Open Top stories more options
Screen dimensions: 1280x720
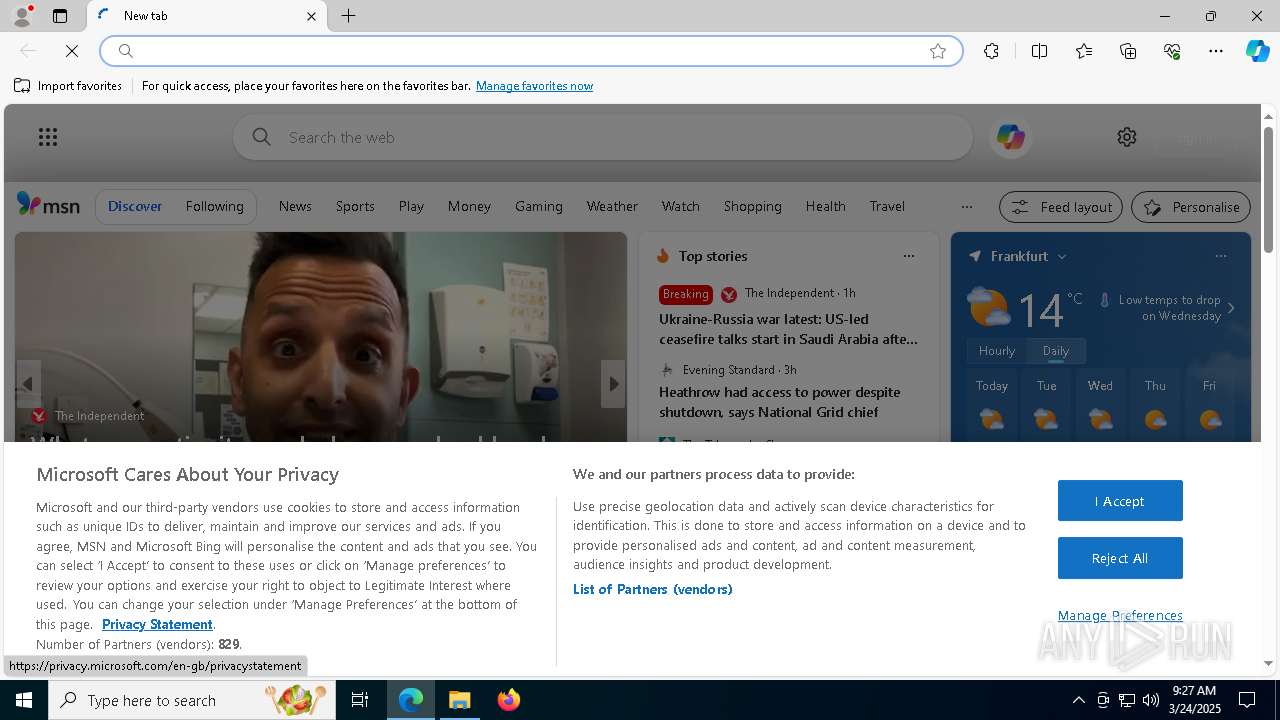coord(908,256)
